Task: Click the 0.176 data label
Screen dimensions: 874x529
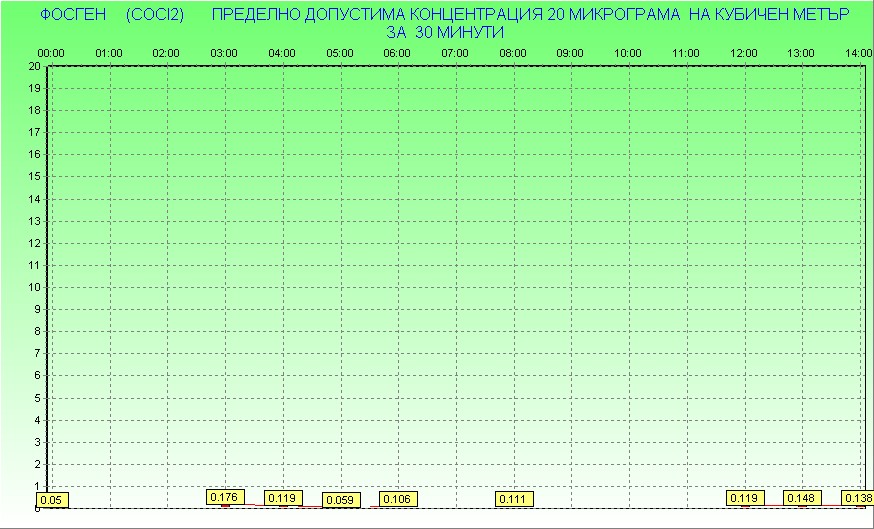Action: point(225,496)
